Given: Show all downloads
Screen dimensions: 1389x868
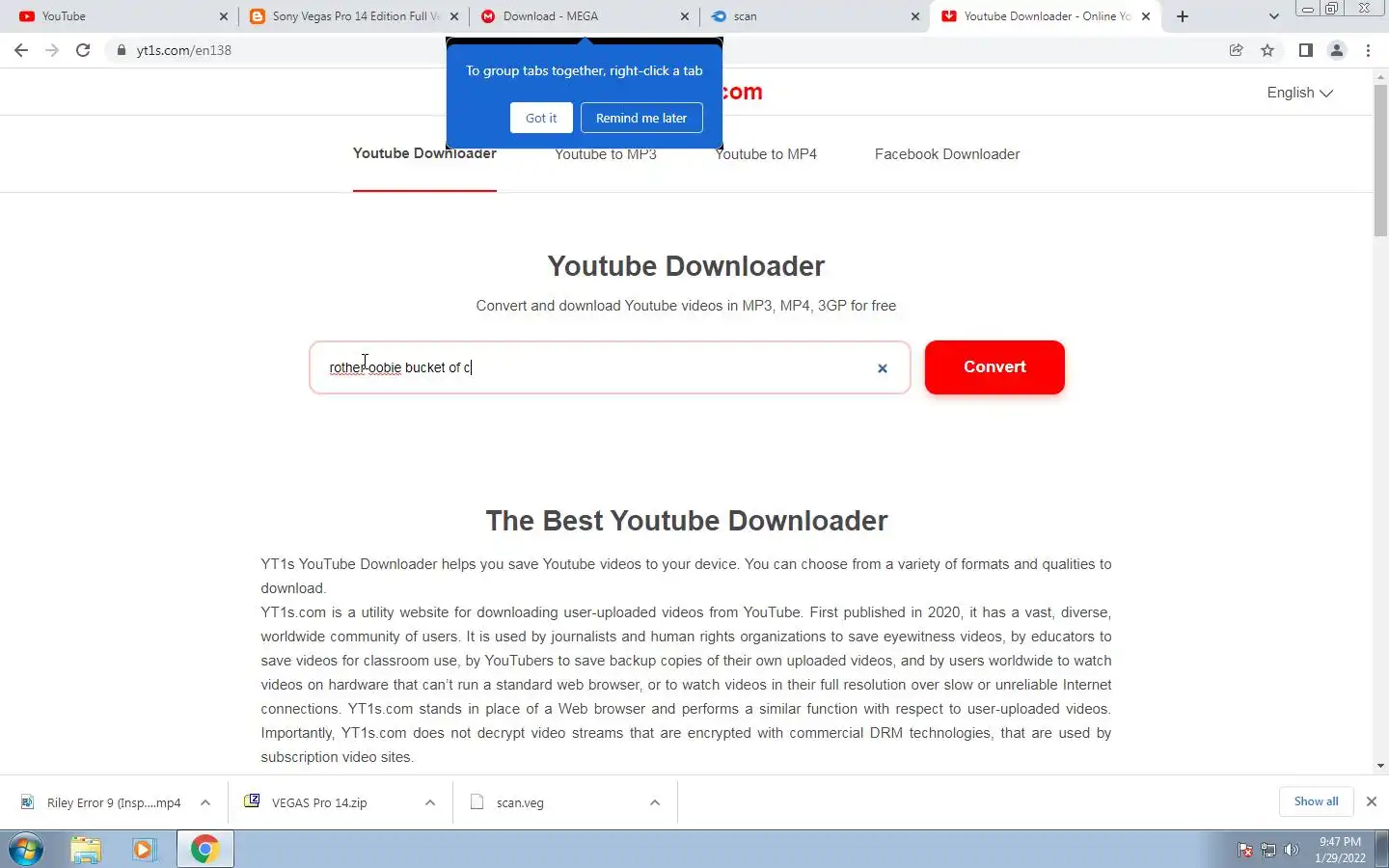Looking at the screenshot, I should point(1316,801).
